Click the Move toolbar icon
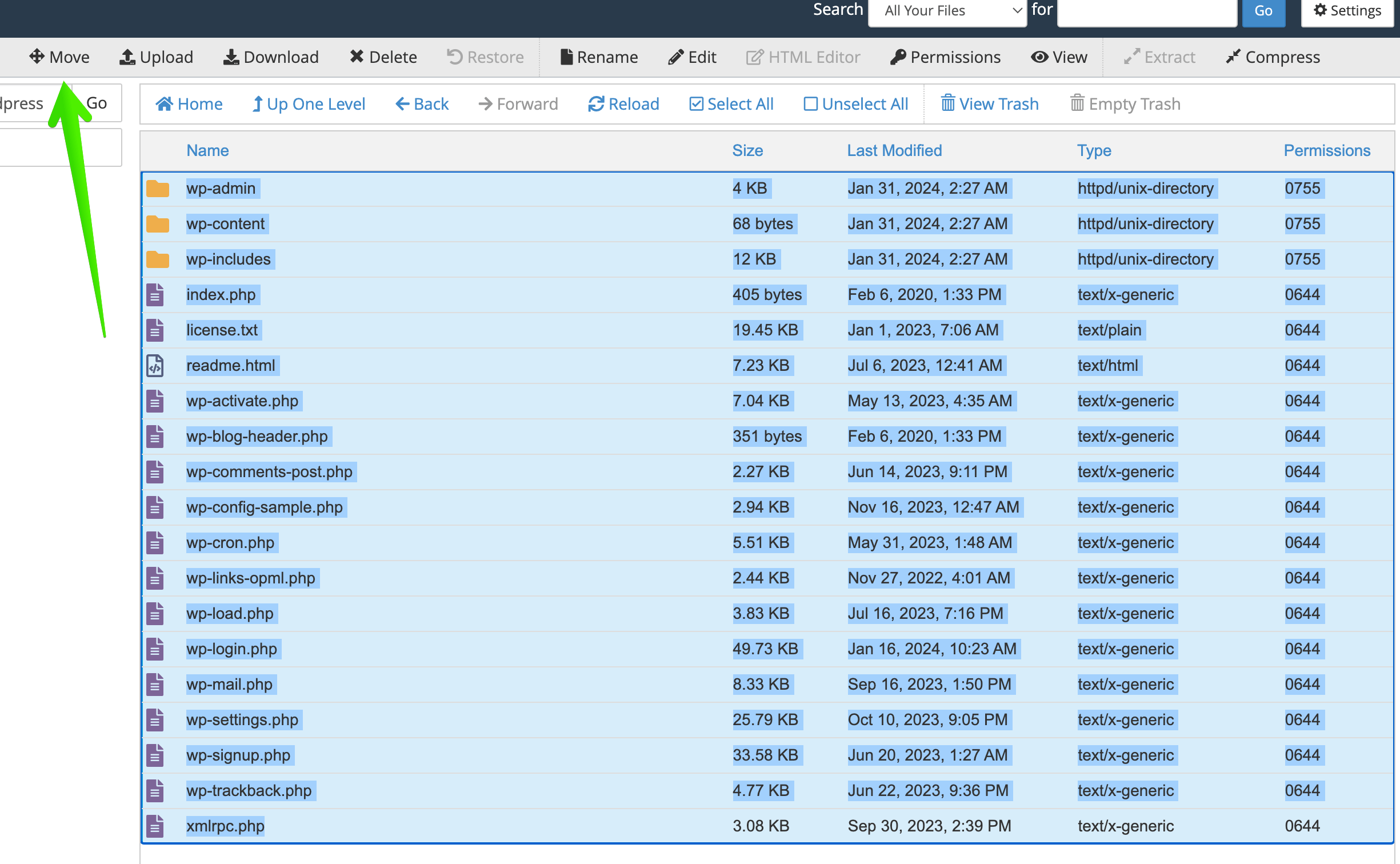This screenshot has width=1400, height=864. point(59,57)
